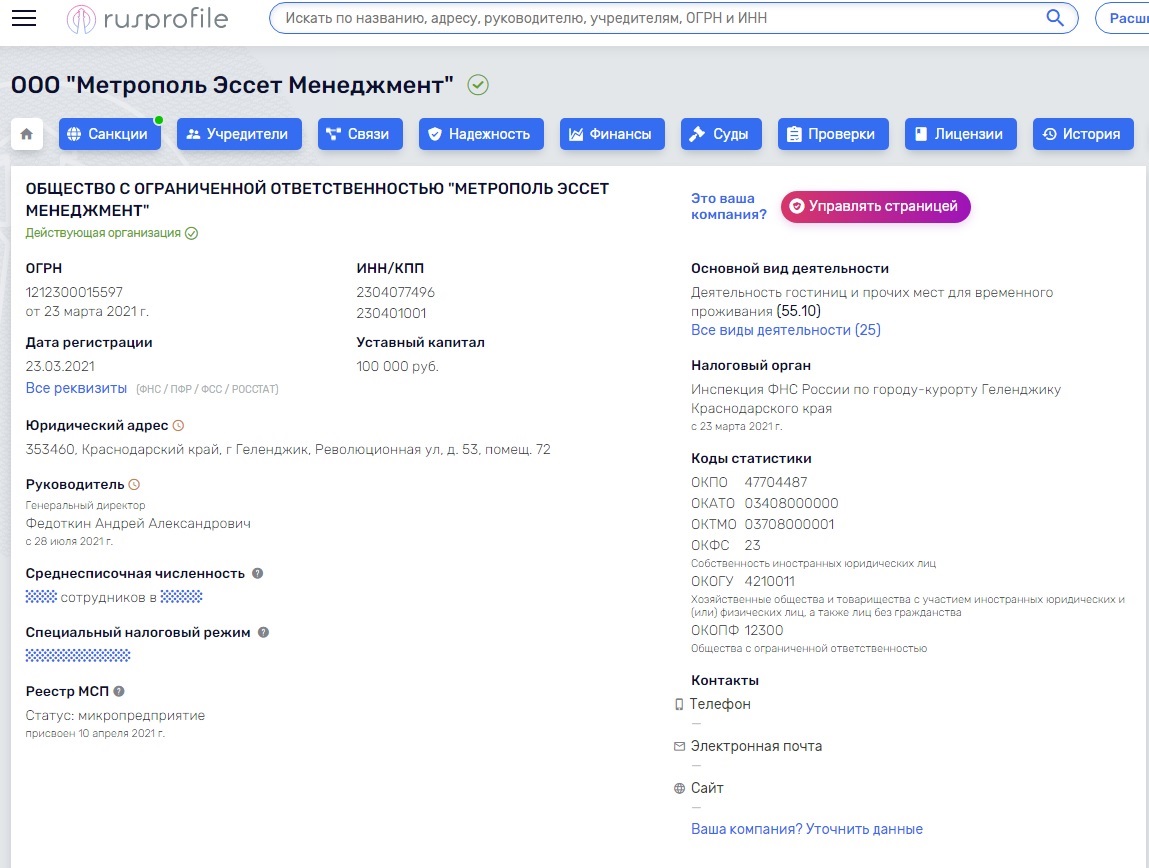The height and width of the screenshot is (868, 1149).
Task: Open the Суды tab
Action: pos(721,134)
